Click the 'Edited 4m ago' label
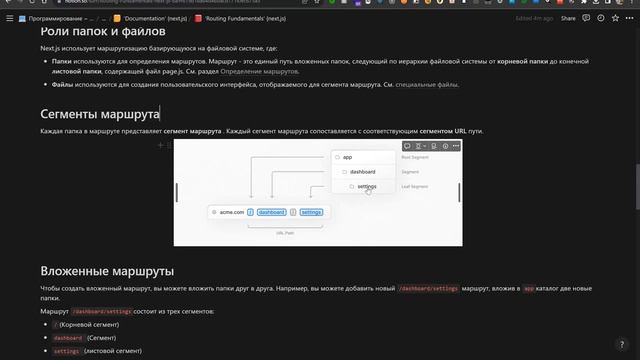 click(x=534, y=18)
